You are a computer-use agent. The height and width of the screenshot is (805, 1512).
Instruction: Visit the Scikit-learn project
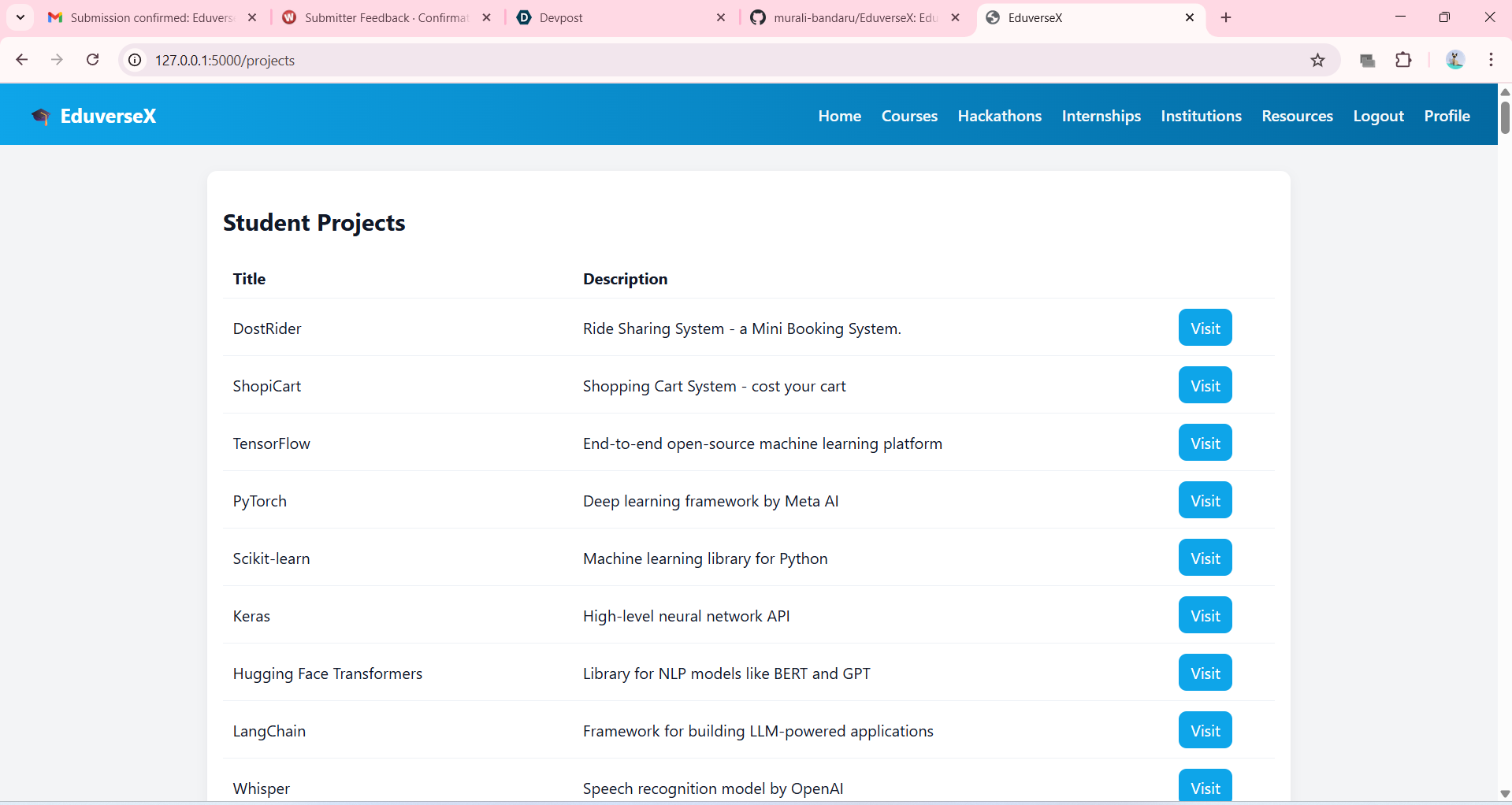[x=1205, y=558]
